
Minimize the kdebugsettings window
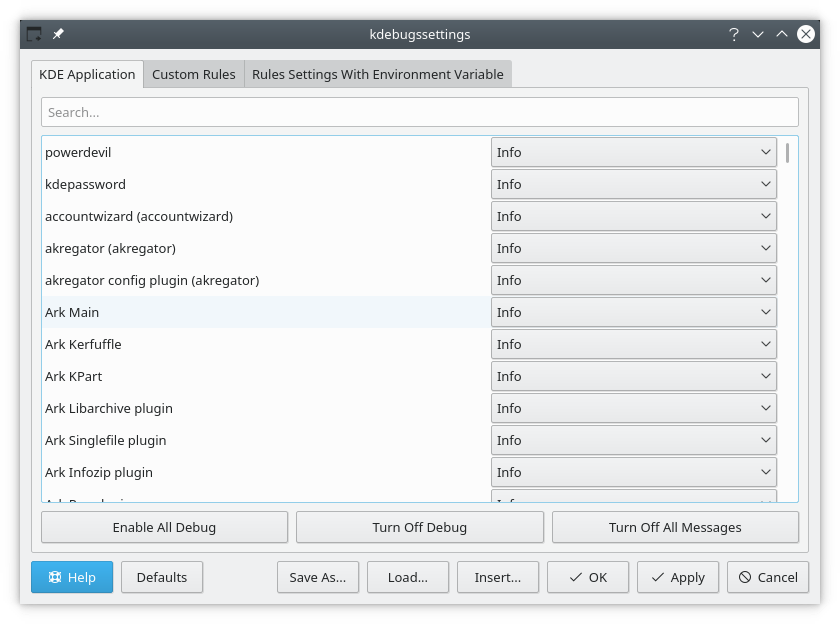coord(758,34)
